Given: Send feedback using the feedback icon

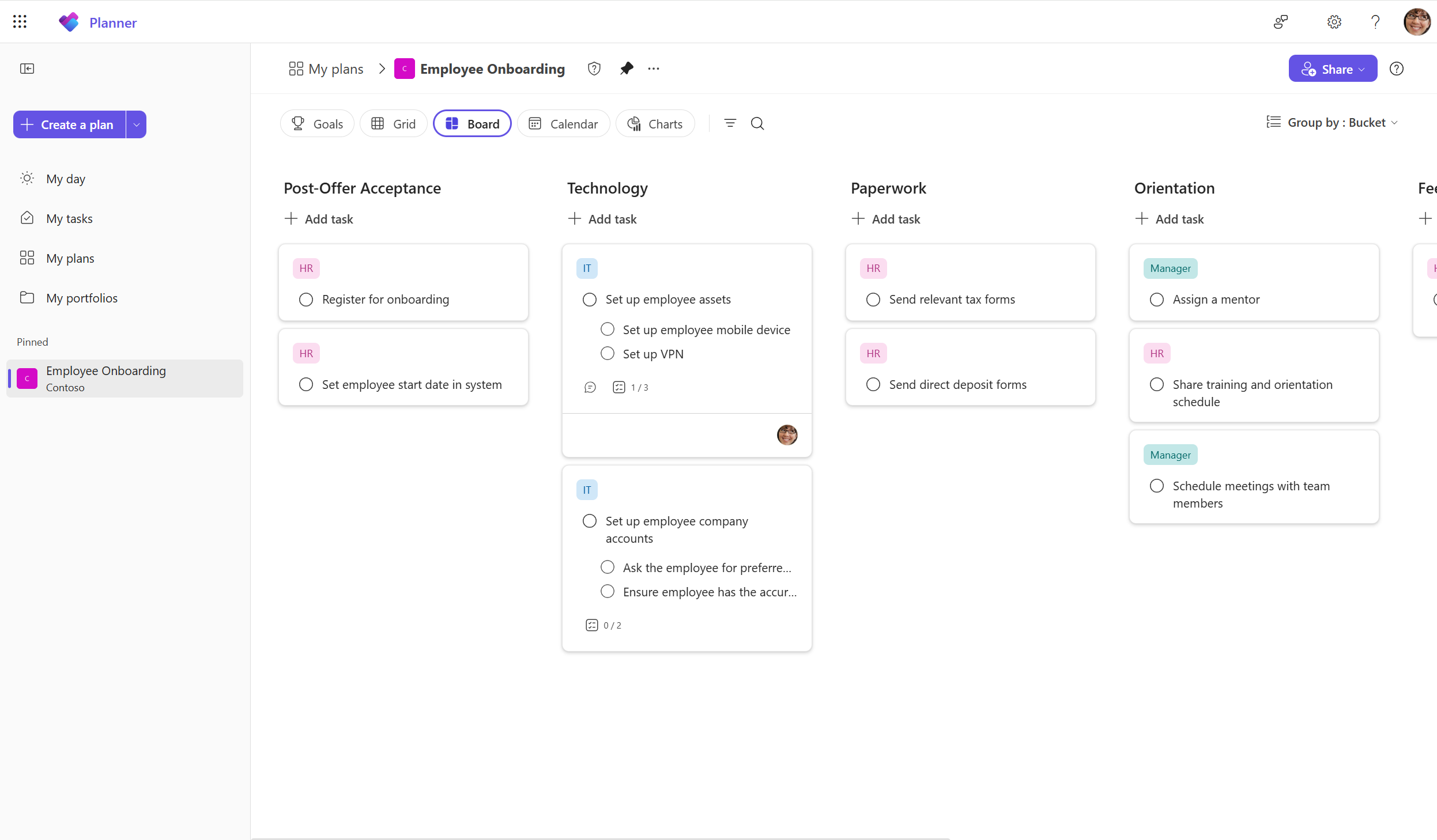Looking at the screenshot, I should pos(1281,21).
